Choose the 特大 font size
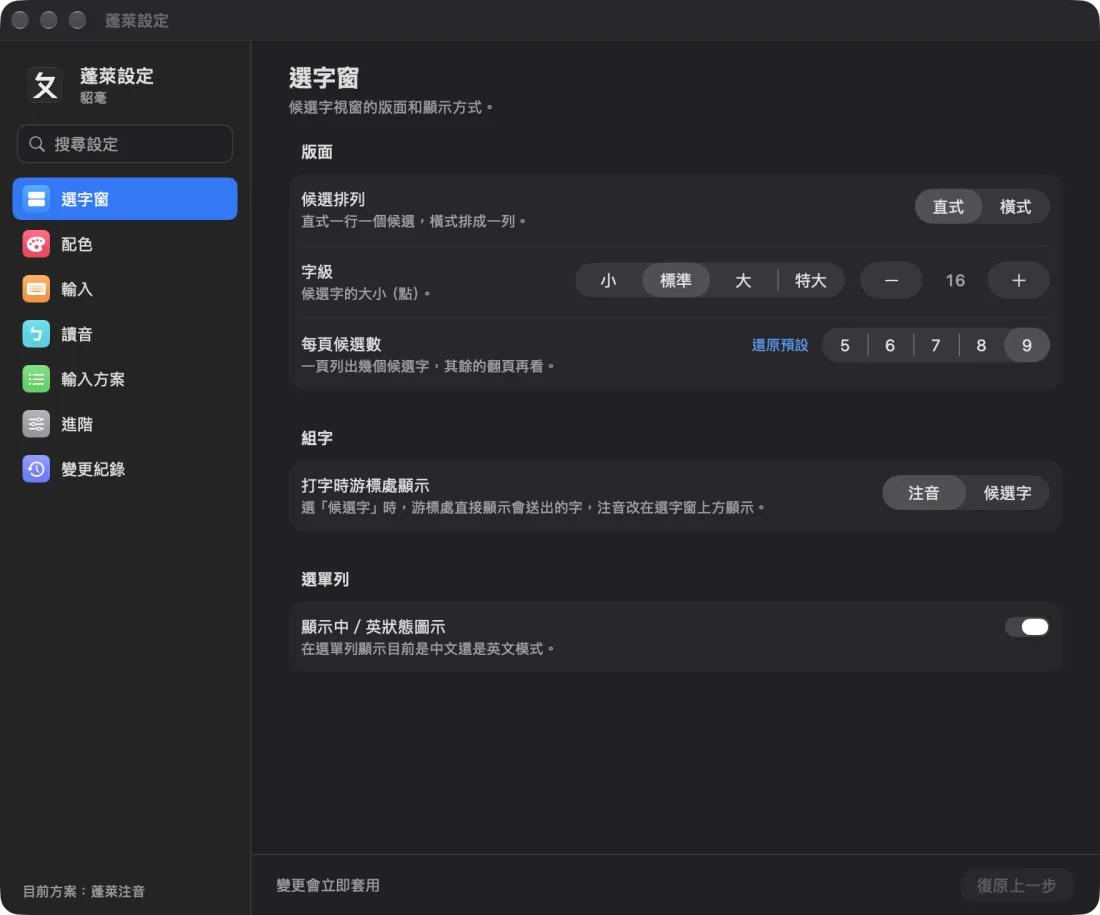The height and width of the screenshot is (915, 1100). click(x=810, y=281)
